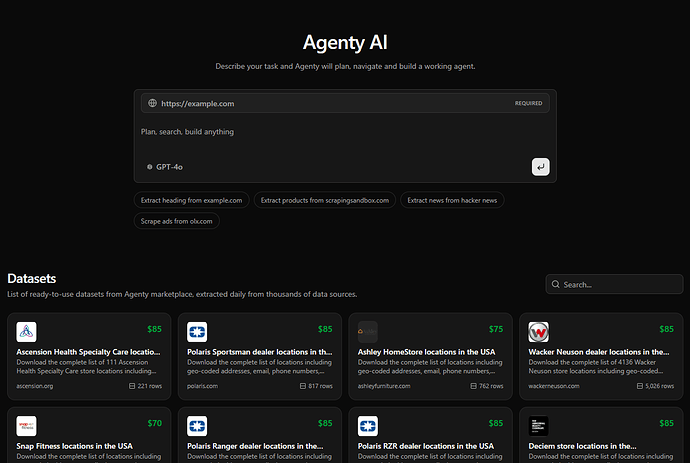Image resolution: width=690 pixels, height=463 pixels.
Task: Open the GPT-4o model selector
Action: tap(165, 167)
